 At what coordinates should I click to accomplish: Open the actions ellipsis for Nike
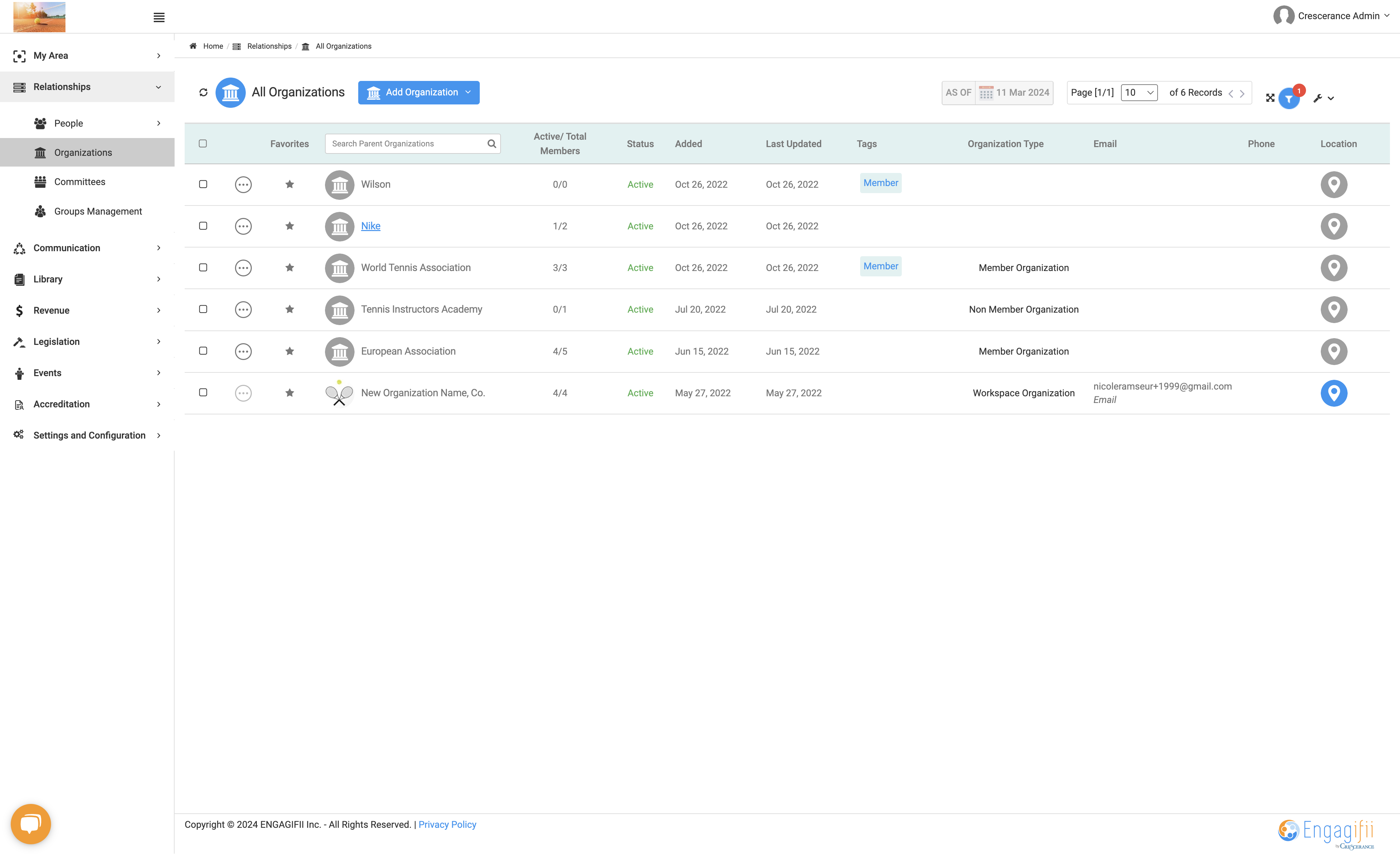pos(243,226)
